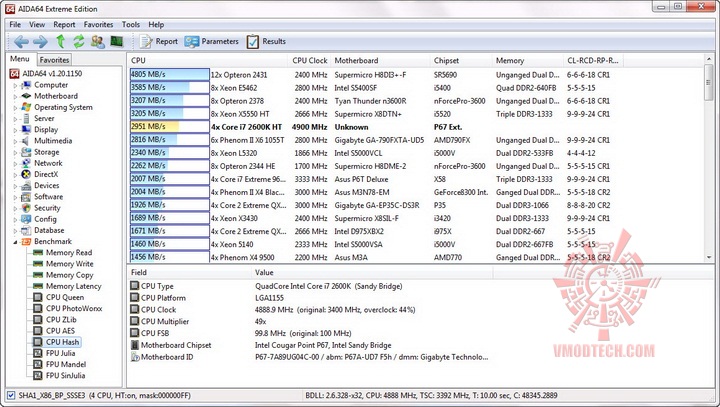Open benchmark Results

266,41
